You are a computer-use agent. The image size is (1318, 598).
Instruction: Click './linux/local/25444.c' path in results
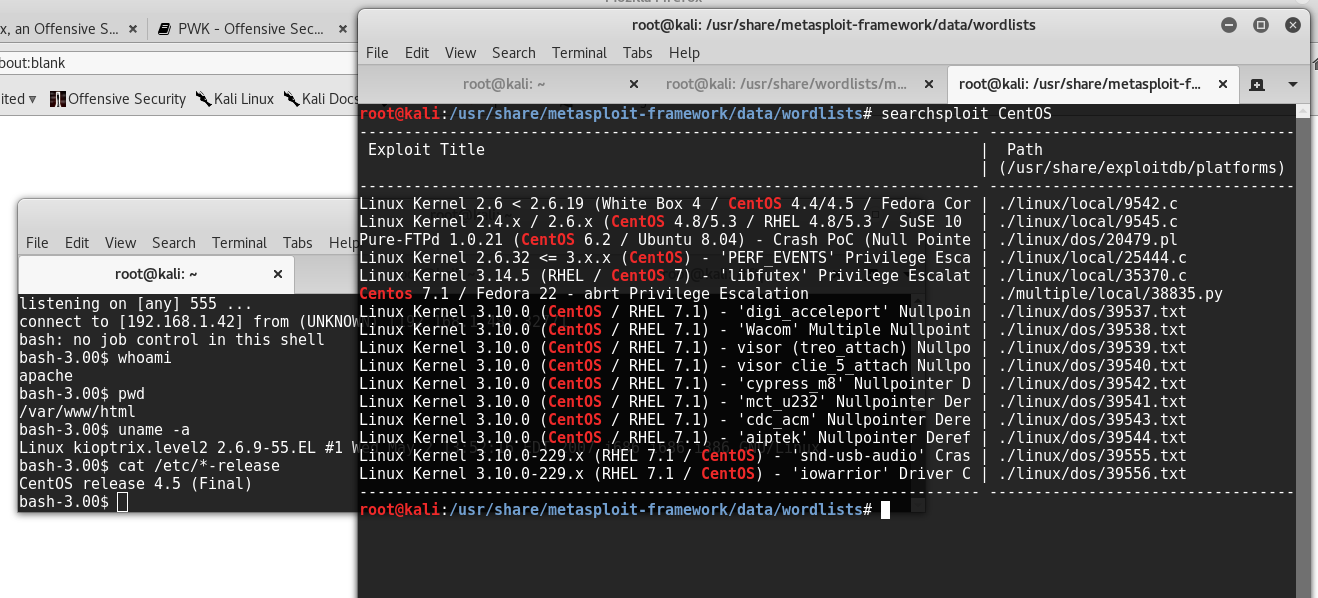[1092, 258]
